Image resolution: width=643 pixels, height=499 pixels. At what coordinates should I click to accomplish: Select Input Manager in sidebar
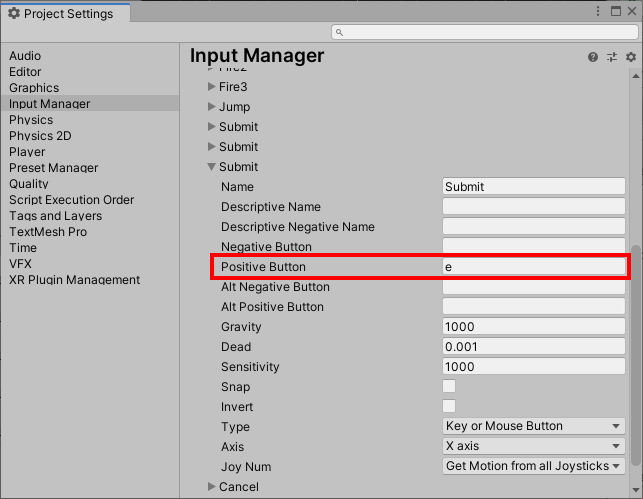point(90,103)
